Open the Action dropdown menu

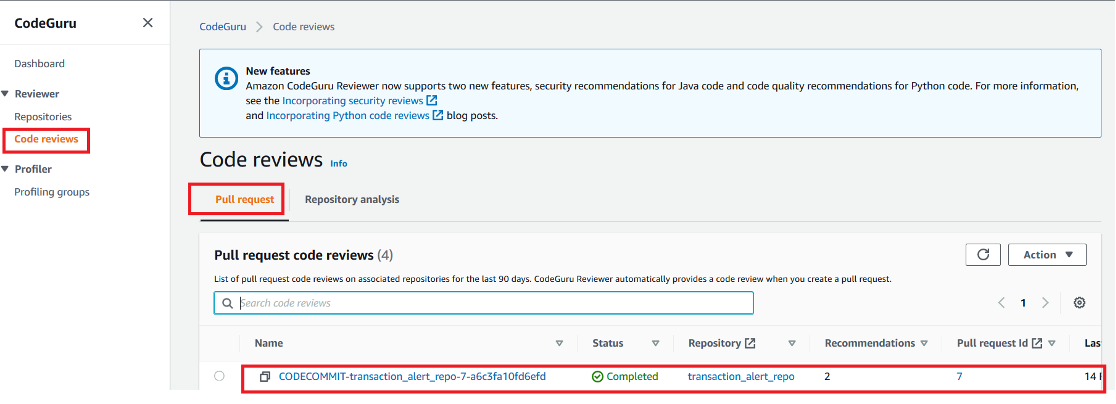[1047, 255]
